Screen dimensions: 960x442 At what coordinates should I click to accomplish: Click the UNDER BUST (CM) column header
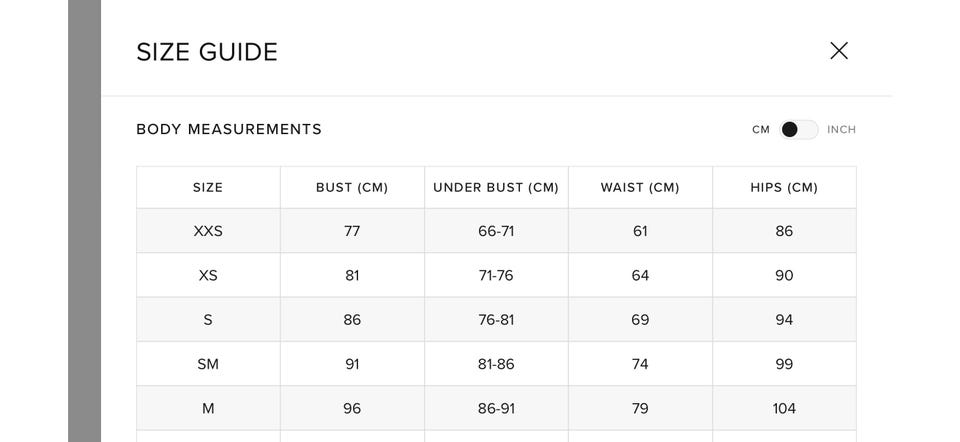click(496, 187)
